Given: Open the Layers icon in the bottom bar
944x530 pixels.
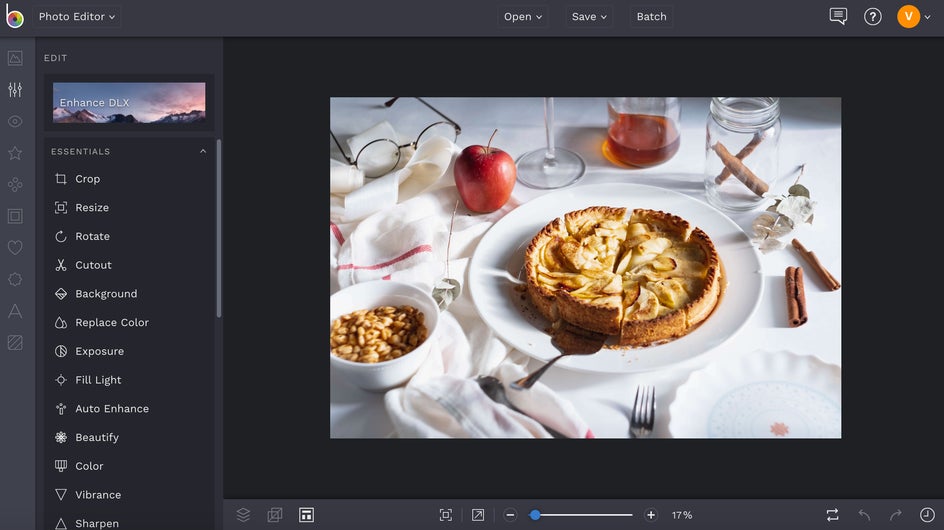Looking at the screenshot, I should [243, 515].
